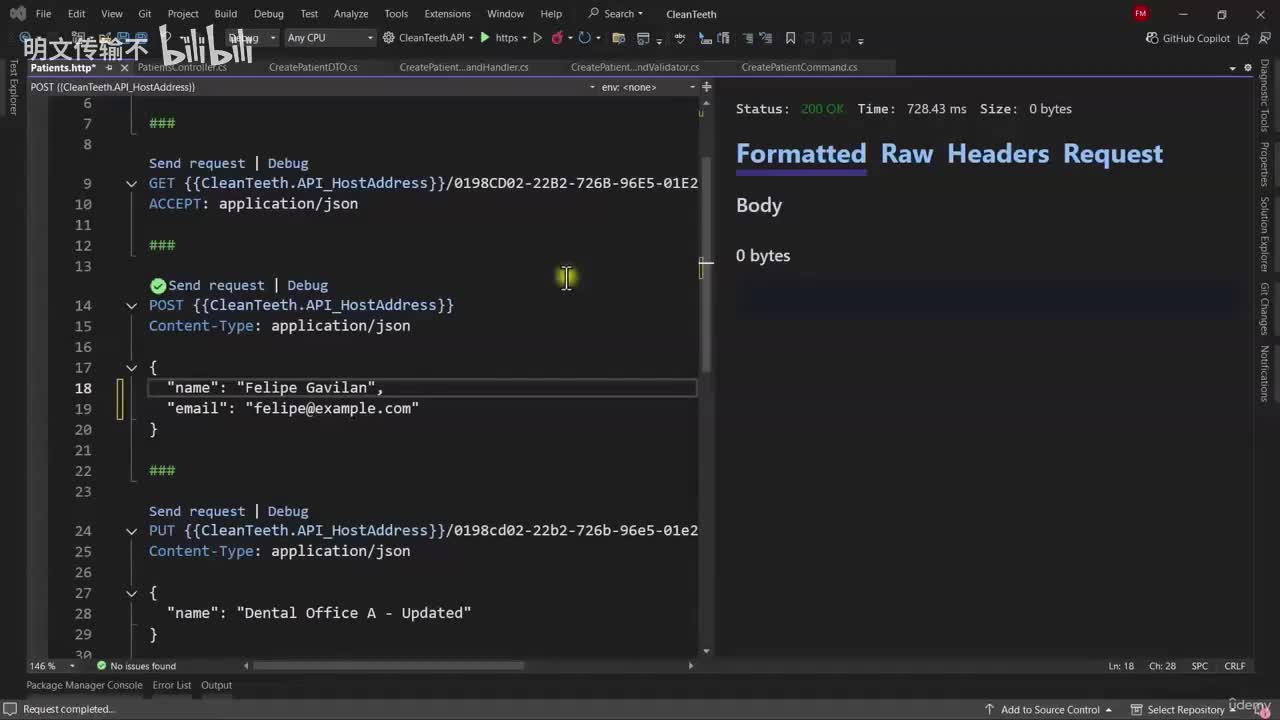
Task: Click the circular restart icon in toolbar
Action: click(585, 38)
